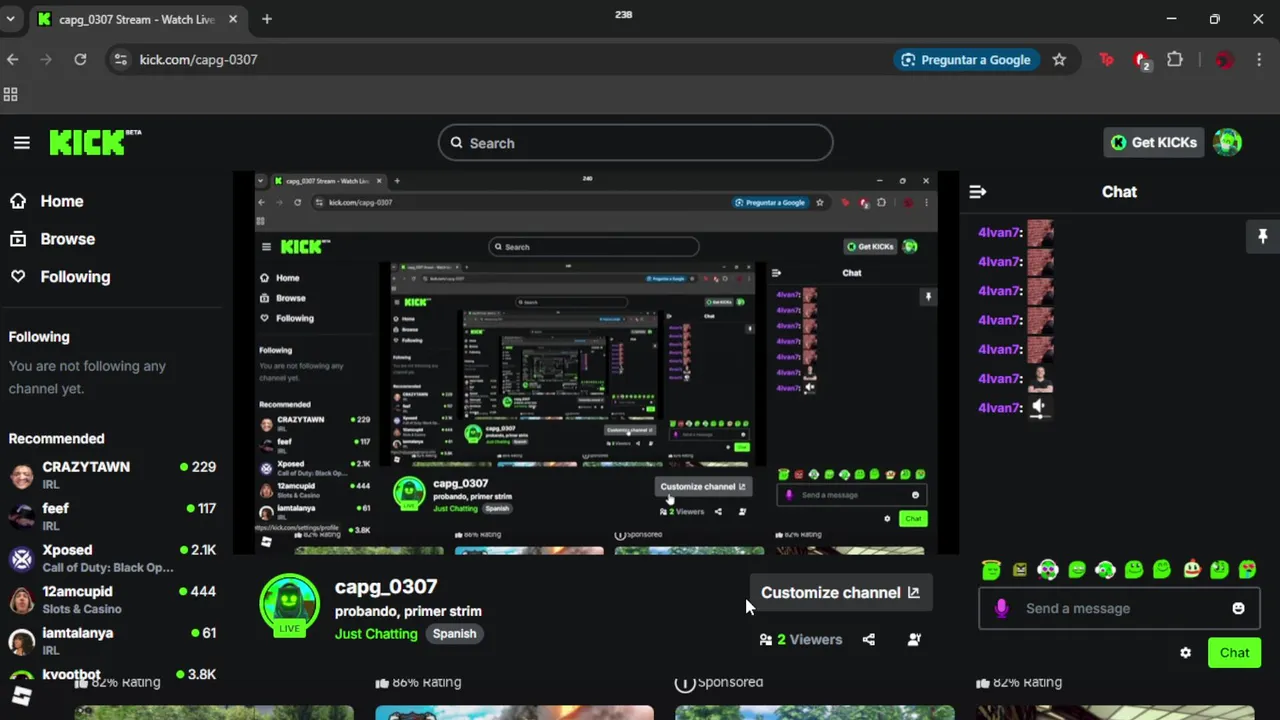Open chat settings gear icon
Image resolution: width=1280 pixels, height=720 pixels.
pyautogui.click(x=1185, y=653)
